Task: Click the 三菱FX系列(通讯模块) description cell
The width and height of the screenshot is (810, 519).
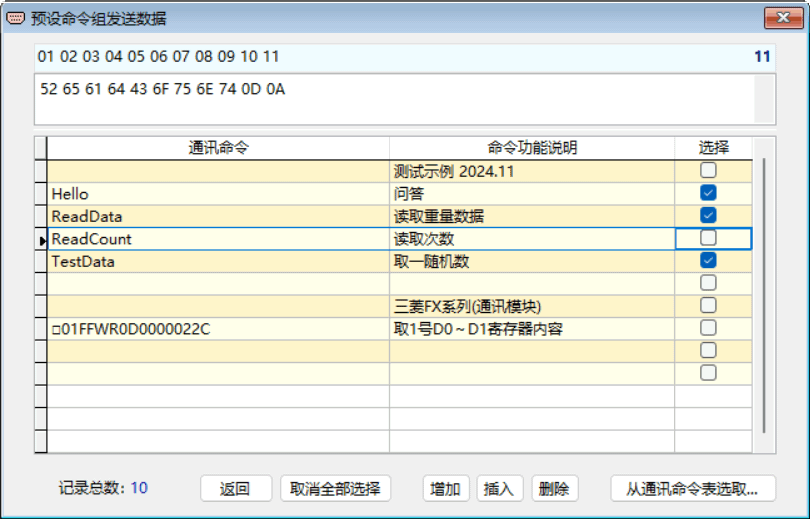Action: click(x=532, y=307)
